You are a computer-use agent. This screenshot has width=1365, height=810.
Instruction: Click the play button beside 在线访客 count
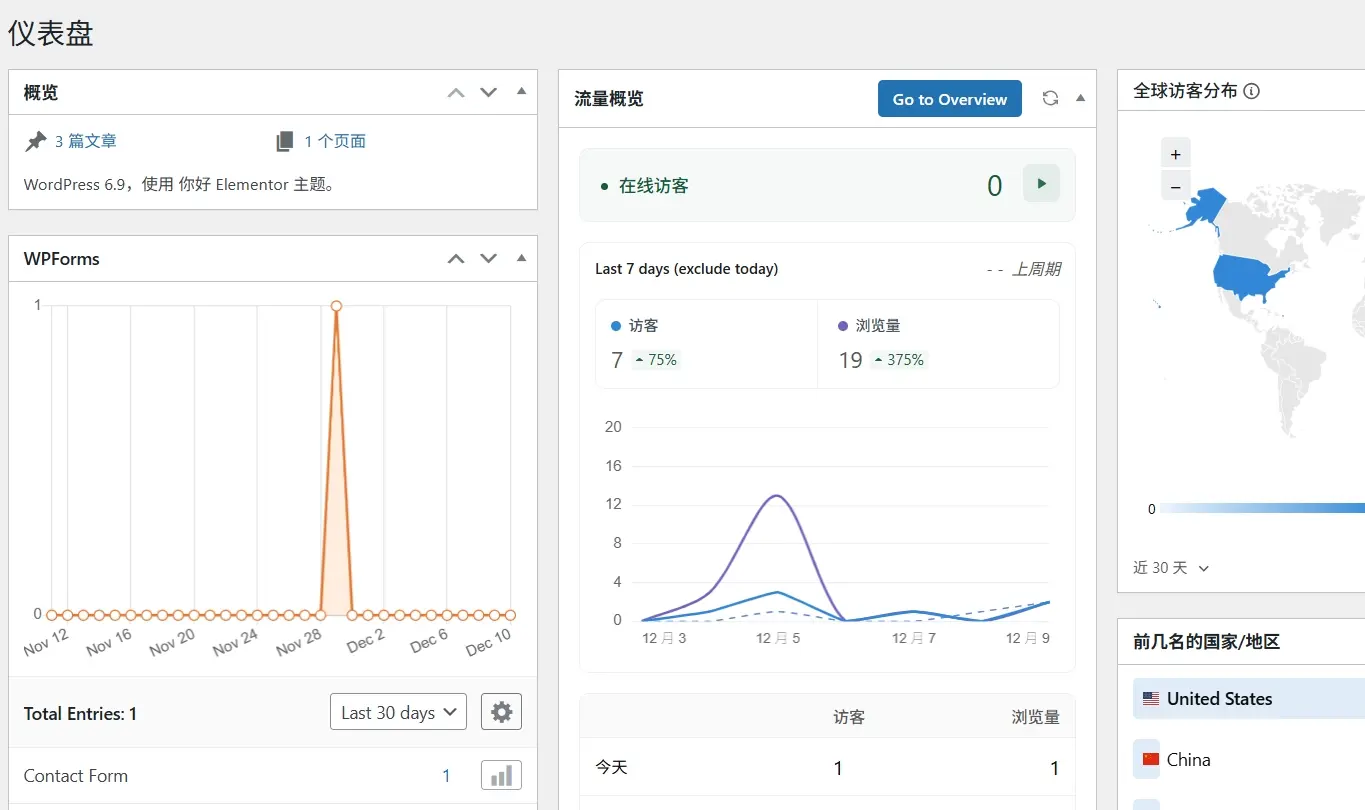(x=1041, y=184)
